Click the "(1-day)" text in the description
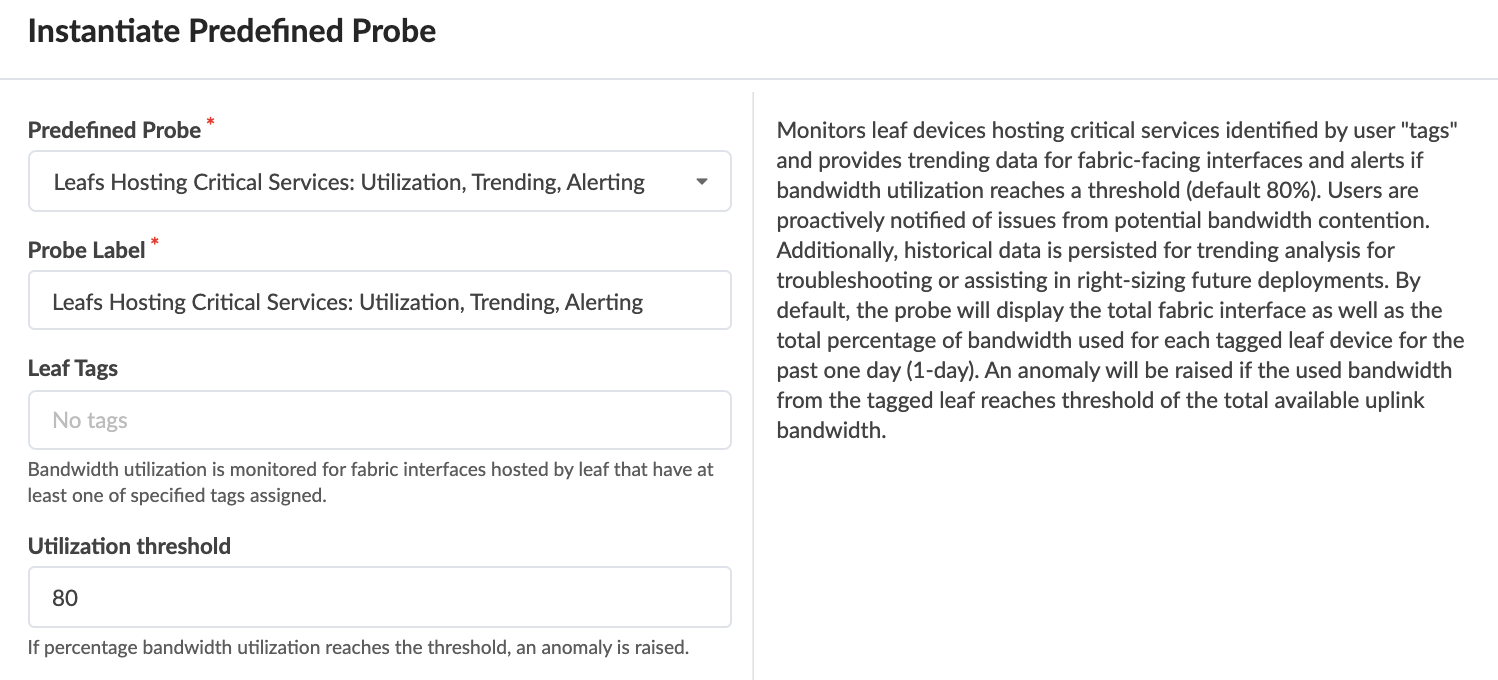 coord(942,370)
